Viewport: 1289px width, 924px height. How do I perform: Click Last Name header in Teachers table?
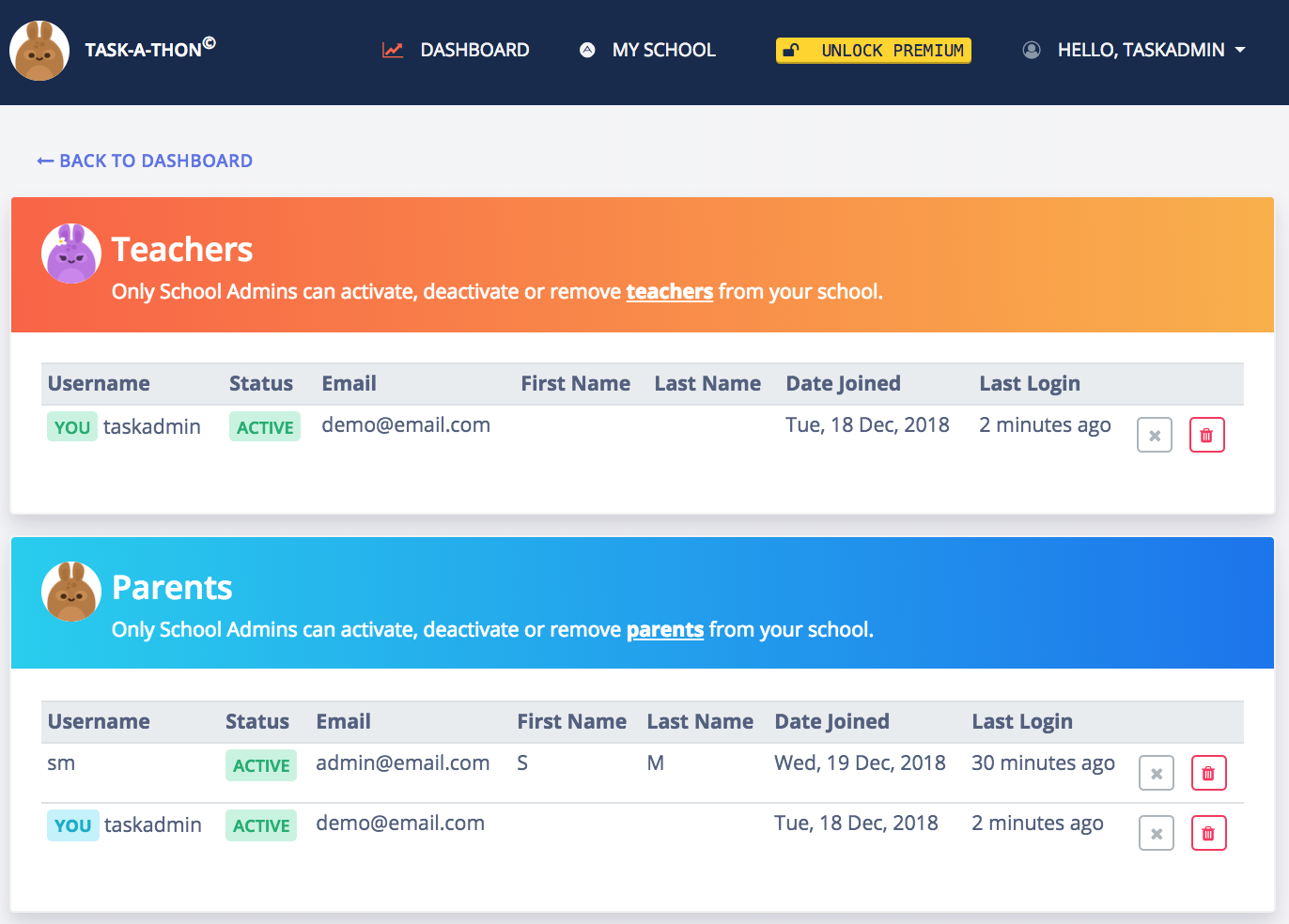(707, 383)
